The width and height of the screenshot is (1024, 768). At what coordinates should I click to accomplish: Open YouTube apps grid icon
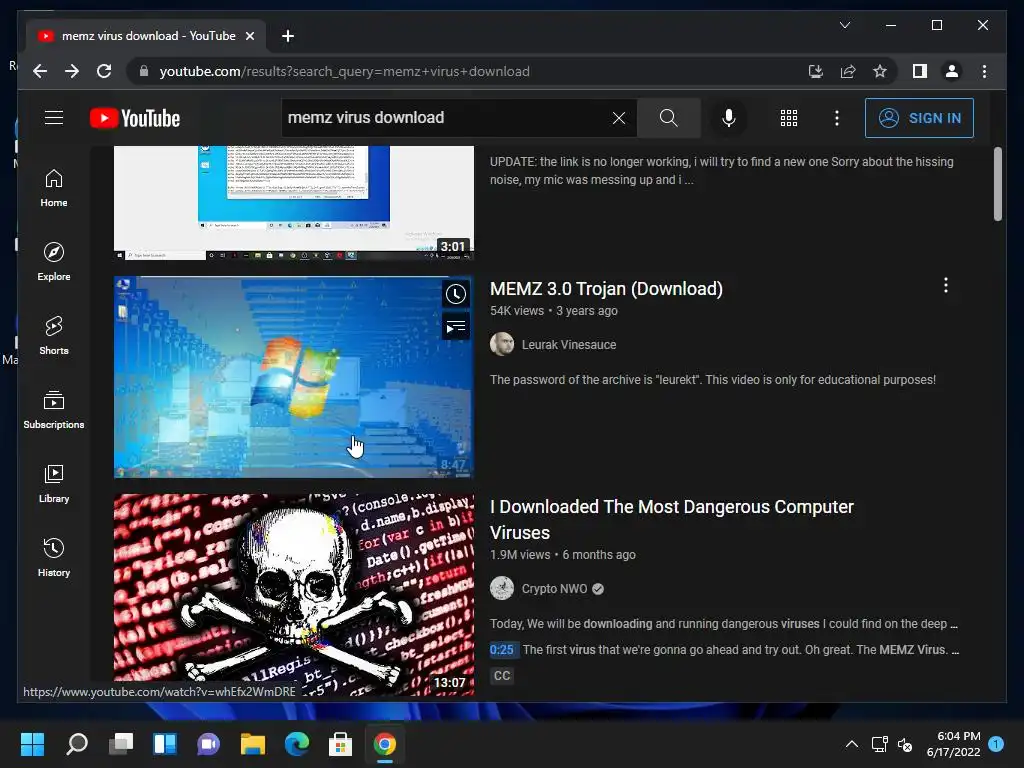click(x=789, y=118)
